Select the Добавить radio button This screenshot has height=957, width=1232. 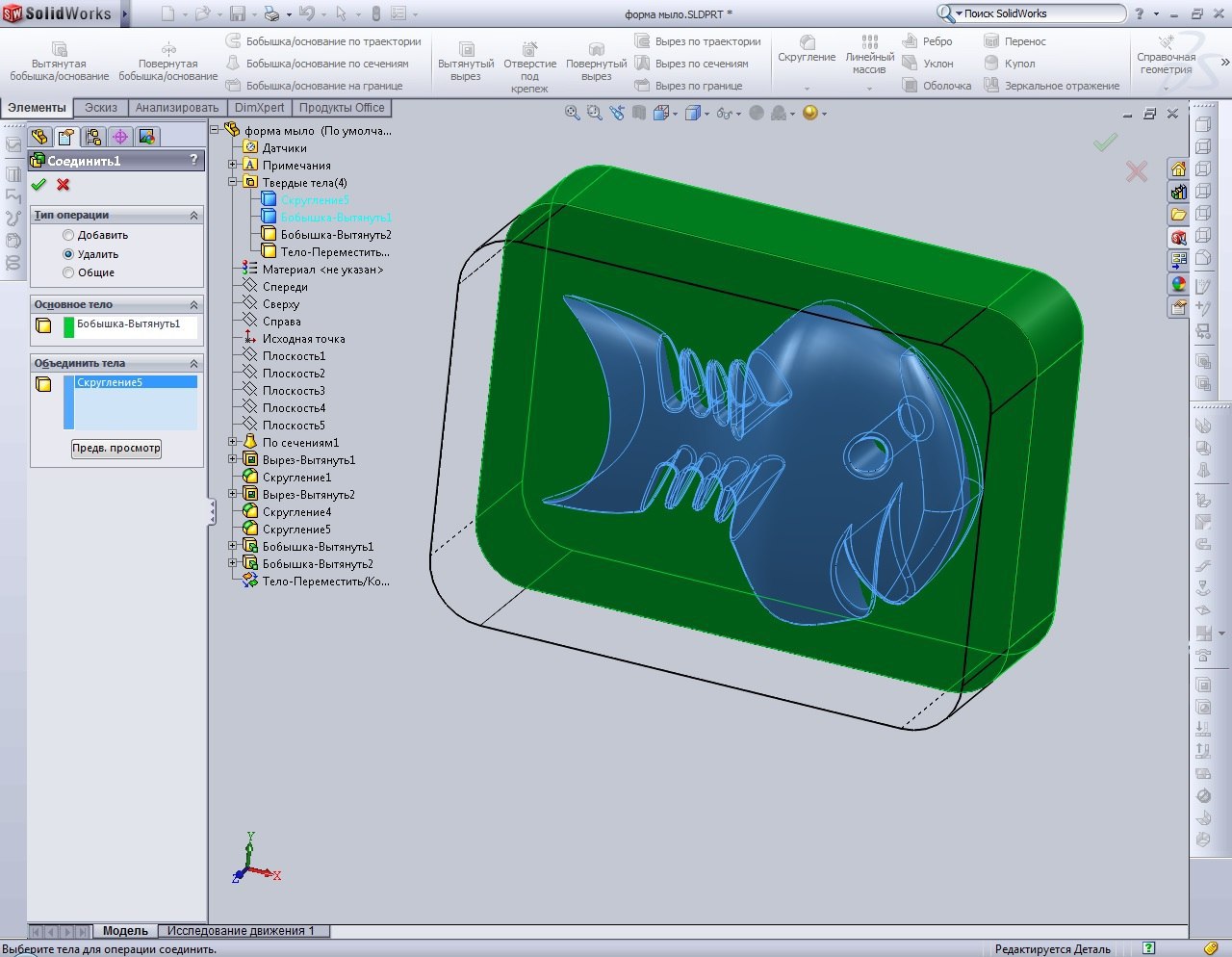pos(68,235)
